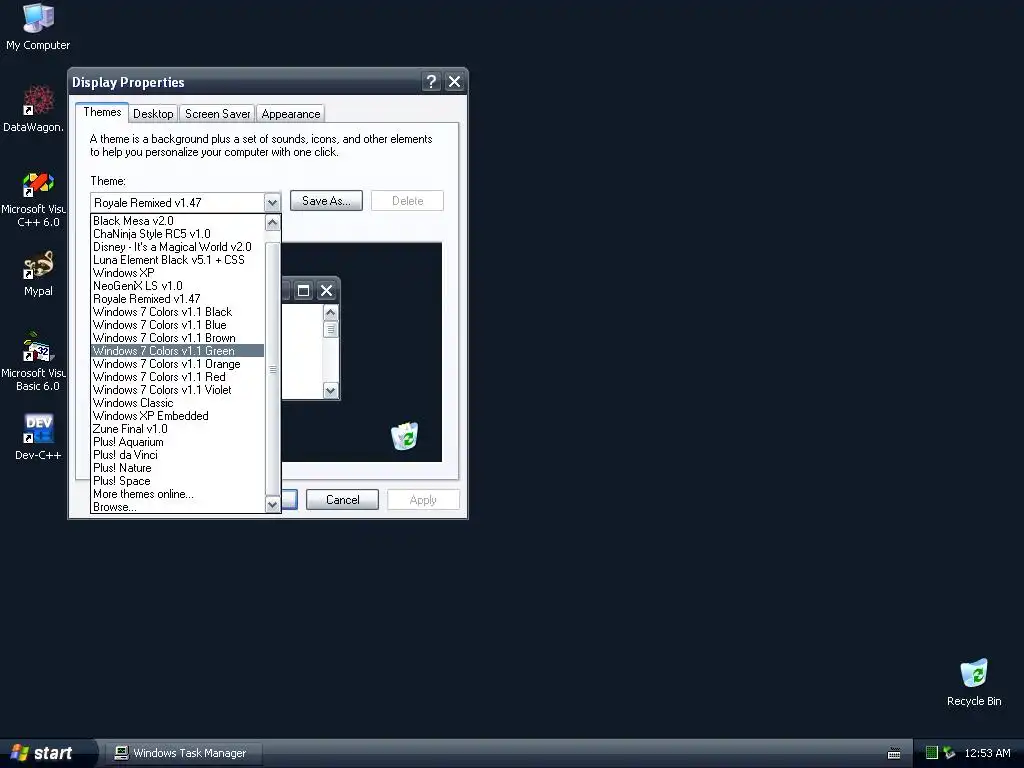Screen dimensions: 1024x768
Task: Choose Windows 7 Colors v1.1 Red
Action: pos(177,377)
